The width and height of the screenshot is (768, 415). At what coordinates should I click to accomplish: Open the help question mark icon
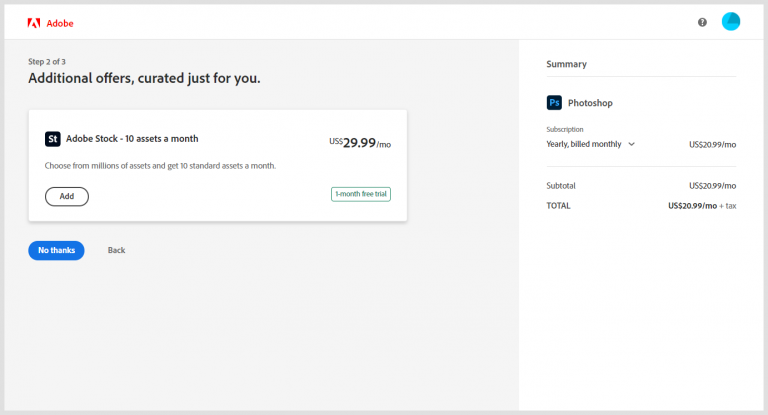pos(702,22)
